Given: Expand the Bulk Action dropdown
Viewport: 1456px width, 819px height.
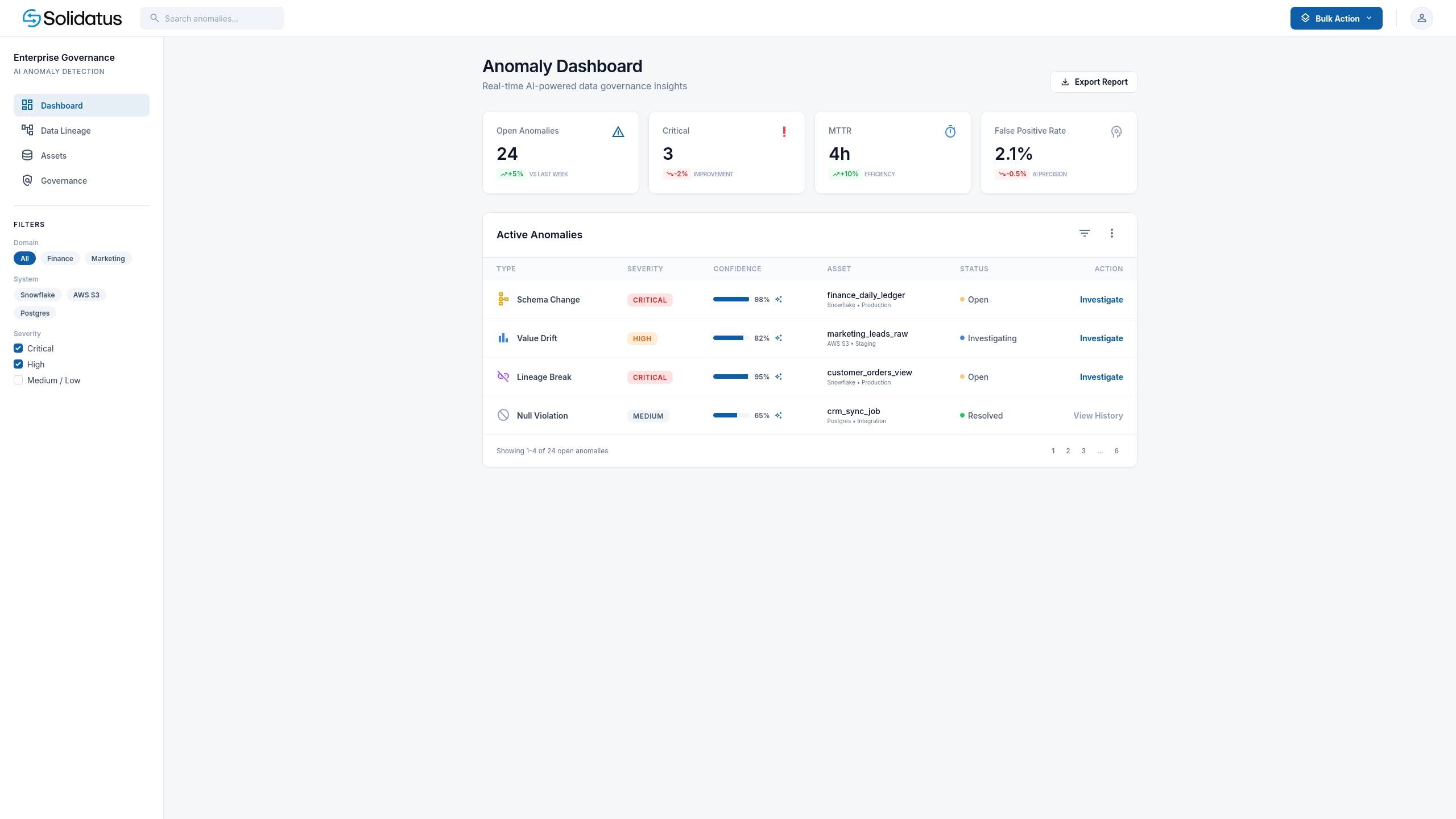Looking at the screenshot, I should pos(1336,18).
